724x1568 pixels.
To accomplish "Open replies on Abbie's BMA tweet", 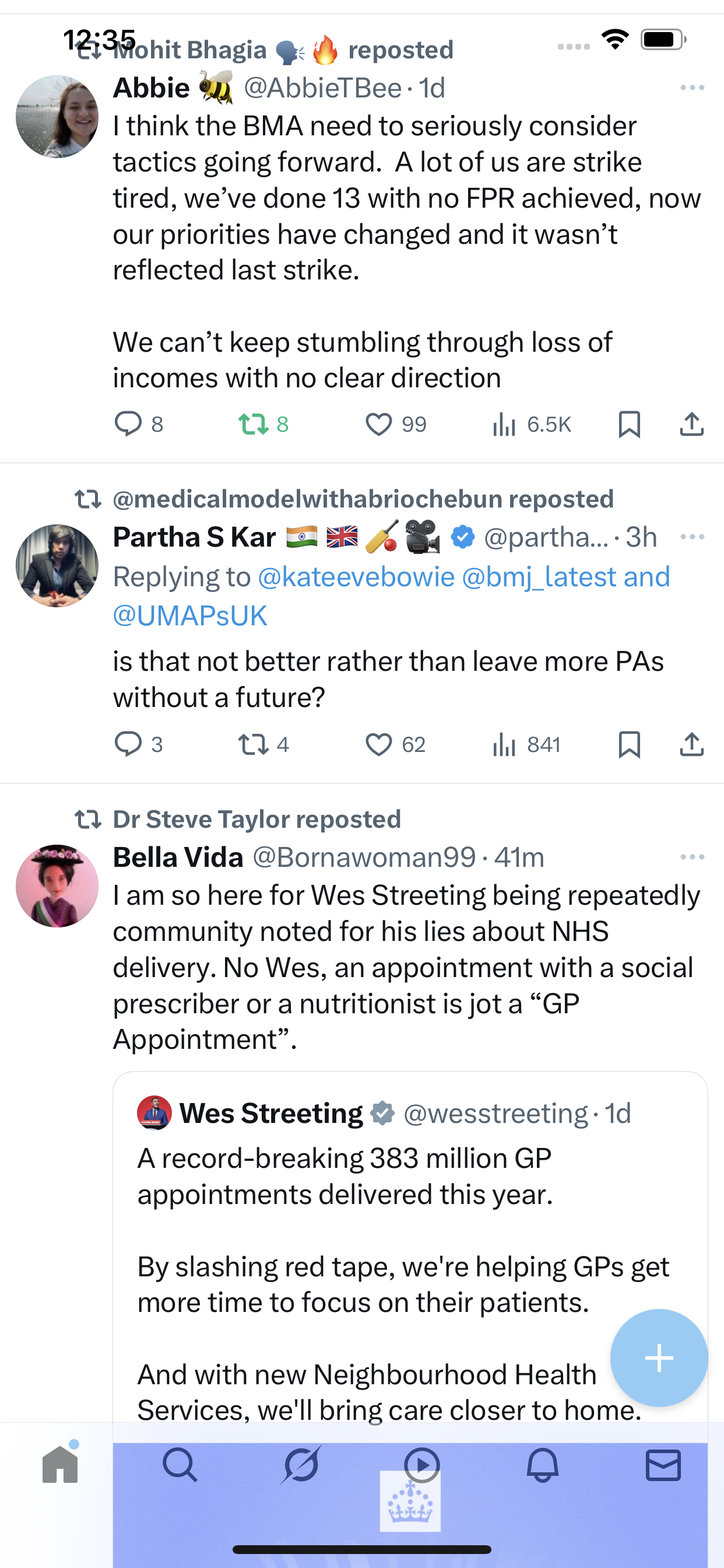I will (x=128, y=424).
